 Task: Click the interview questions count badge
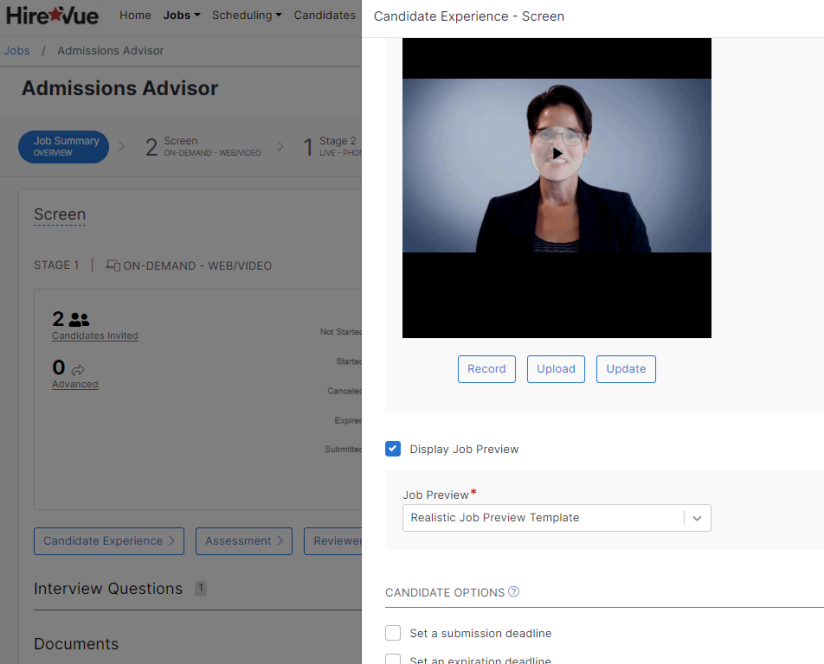click(200, 589)
